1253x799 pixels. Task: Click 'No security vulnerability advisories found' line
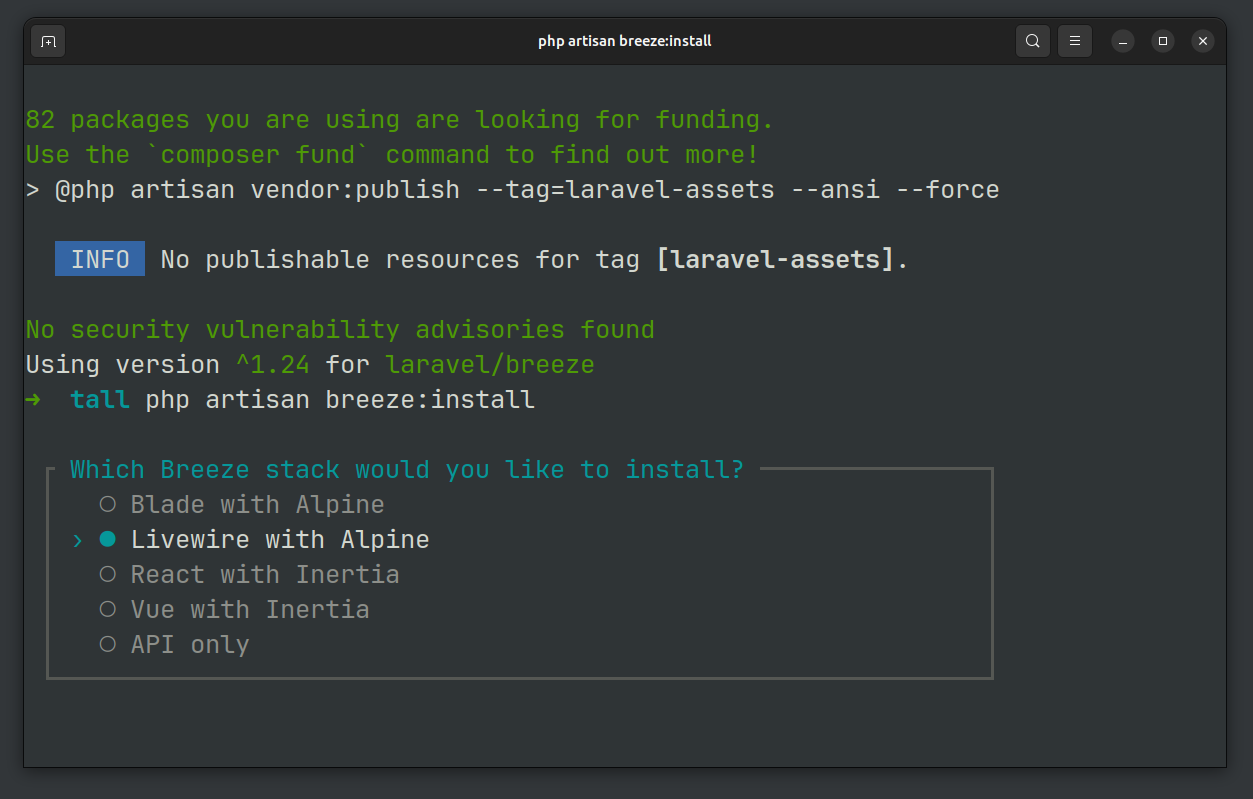click(x=340, y=329)
